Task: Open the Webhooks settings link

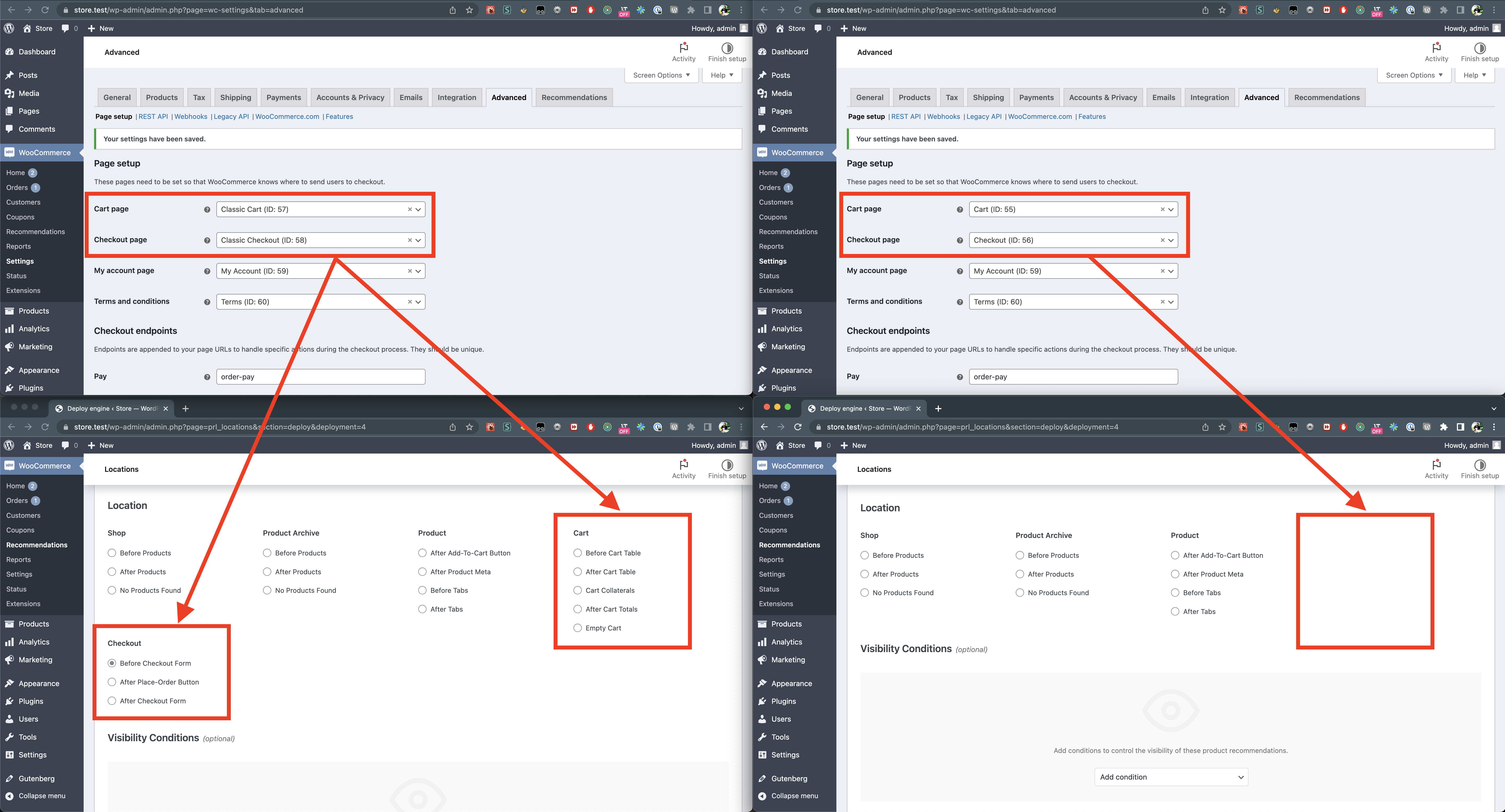Action: pyautogui.click(x=191, y=116)
